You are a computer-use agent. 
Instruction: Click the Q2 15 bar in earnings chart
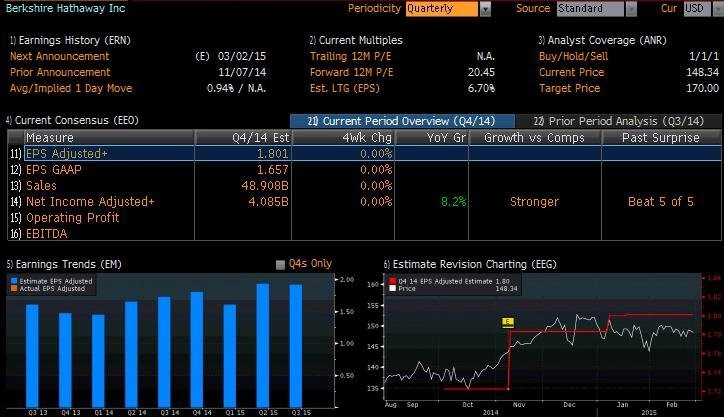pos(263,345)
